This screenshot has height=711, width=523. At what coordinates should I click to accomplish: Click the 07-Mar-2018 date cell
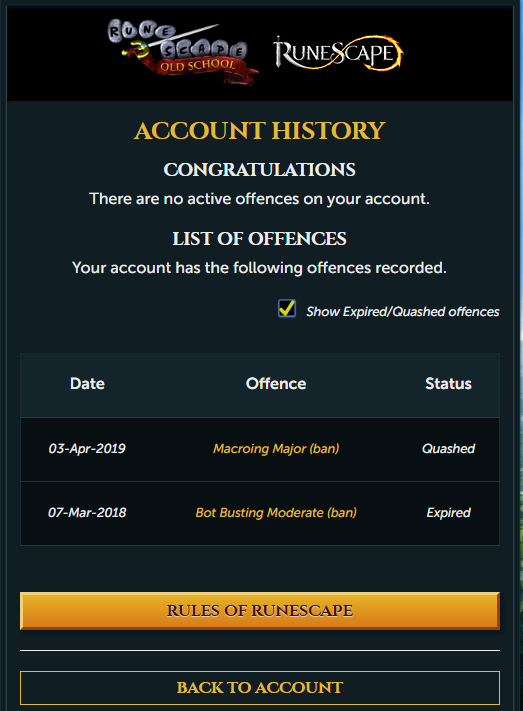coord(87,512)
